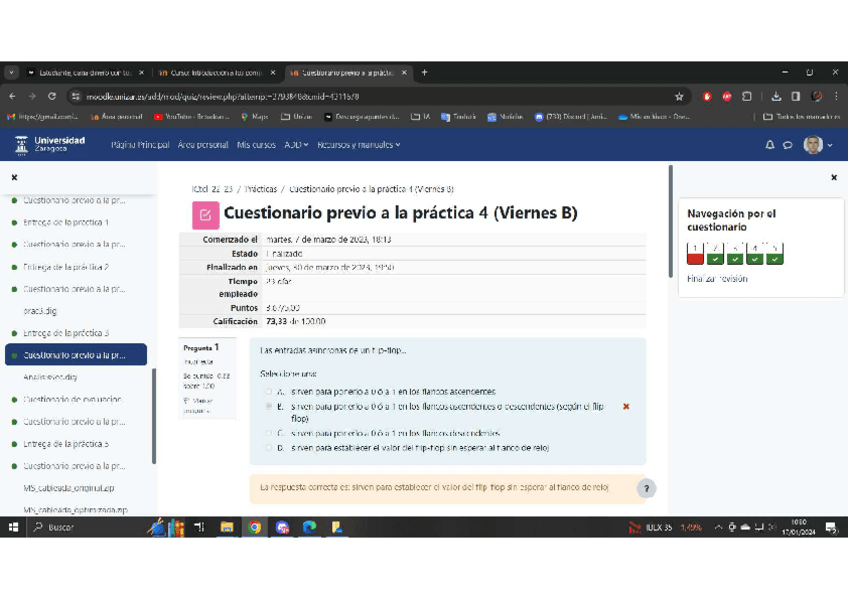Open Chrome from the Windows taskbar
848x599 pixels.
(x=255, y=527)
